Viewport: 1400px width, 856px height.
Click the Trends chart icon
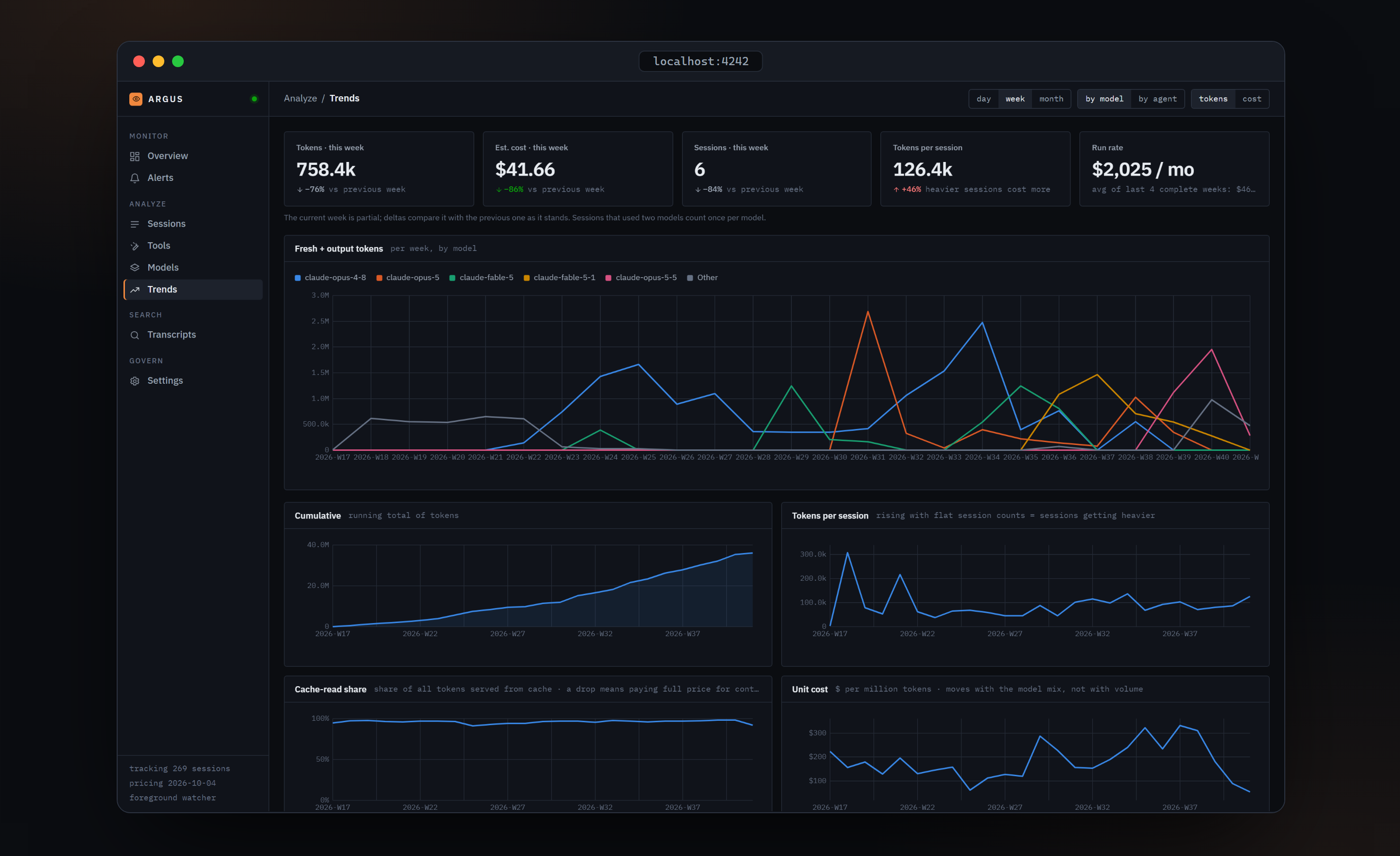coord(135,290)
